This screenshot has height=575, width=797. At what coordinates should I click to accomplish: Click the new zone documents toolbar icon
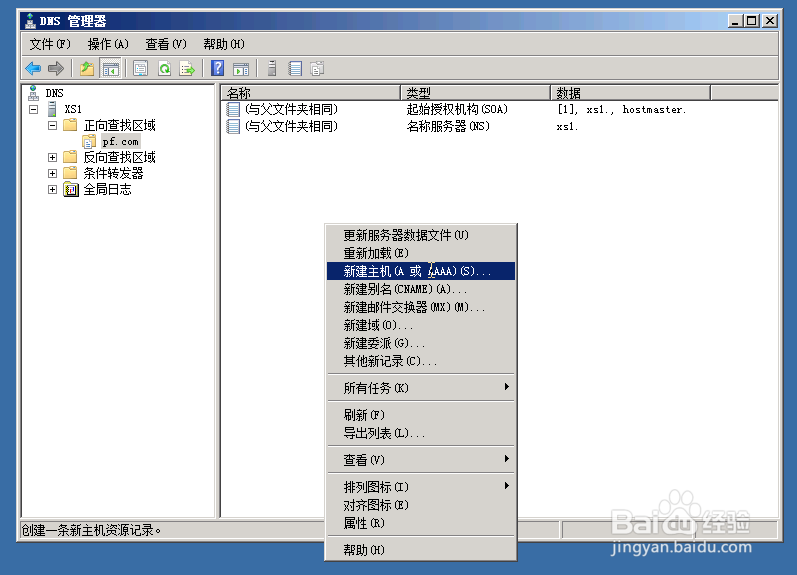[x=318, y=68]
